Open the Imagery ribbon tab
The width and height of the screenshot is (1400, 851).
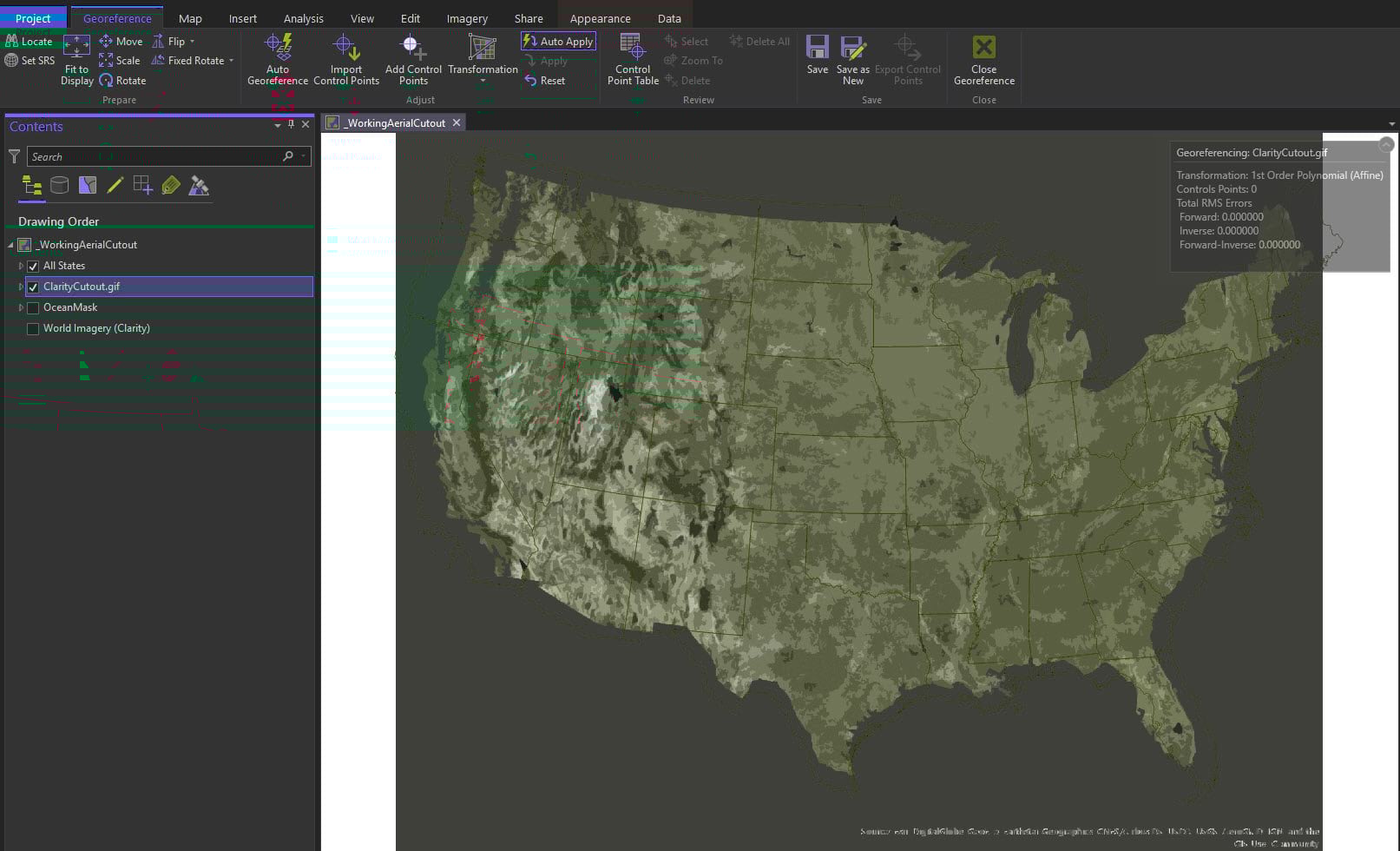[467, 18]
